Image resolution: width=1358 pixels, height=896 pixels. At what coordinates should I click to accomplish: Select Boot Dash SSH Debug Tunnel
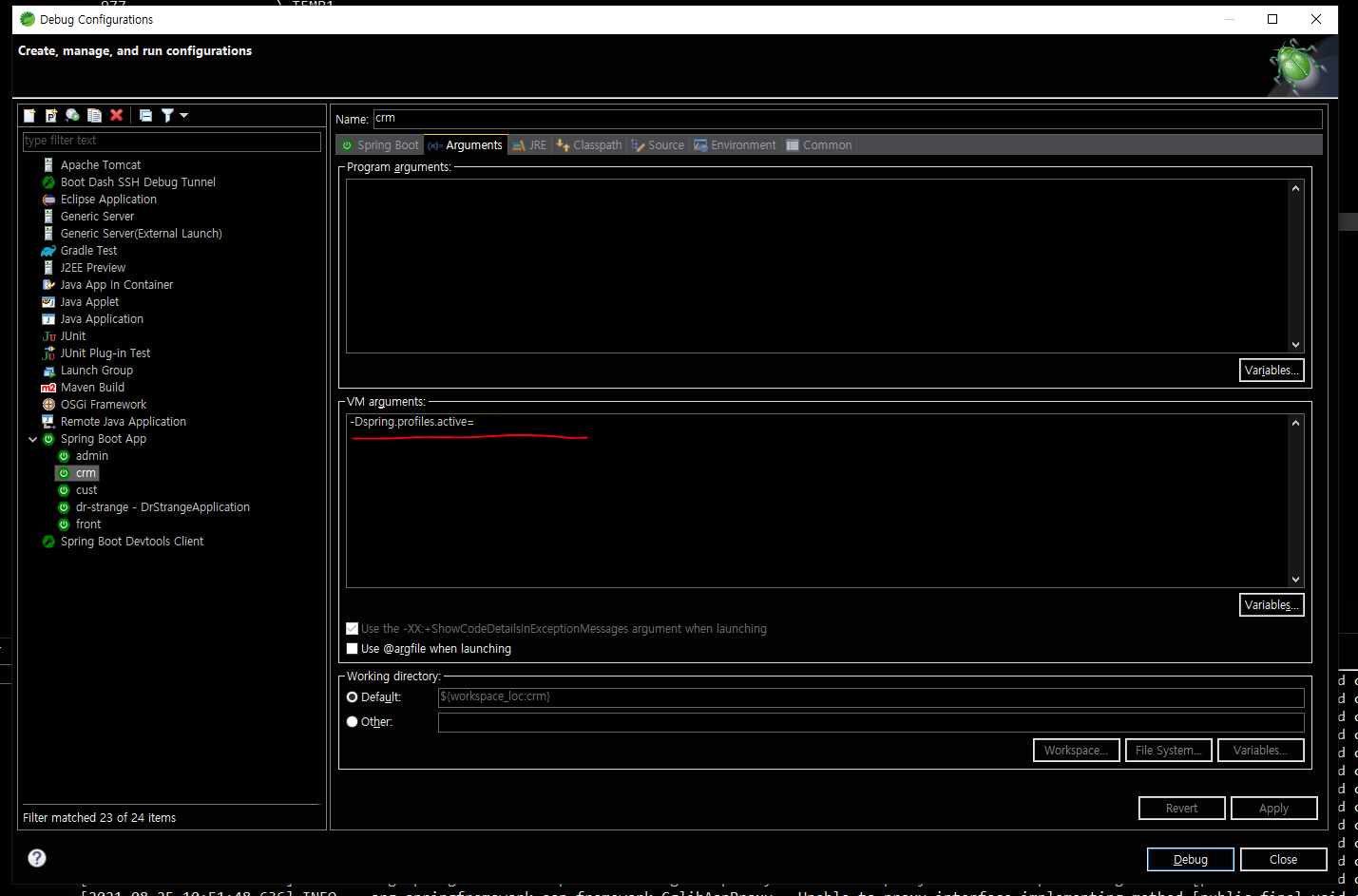point(138,182)
